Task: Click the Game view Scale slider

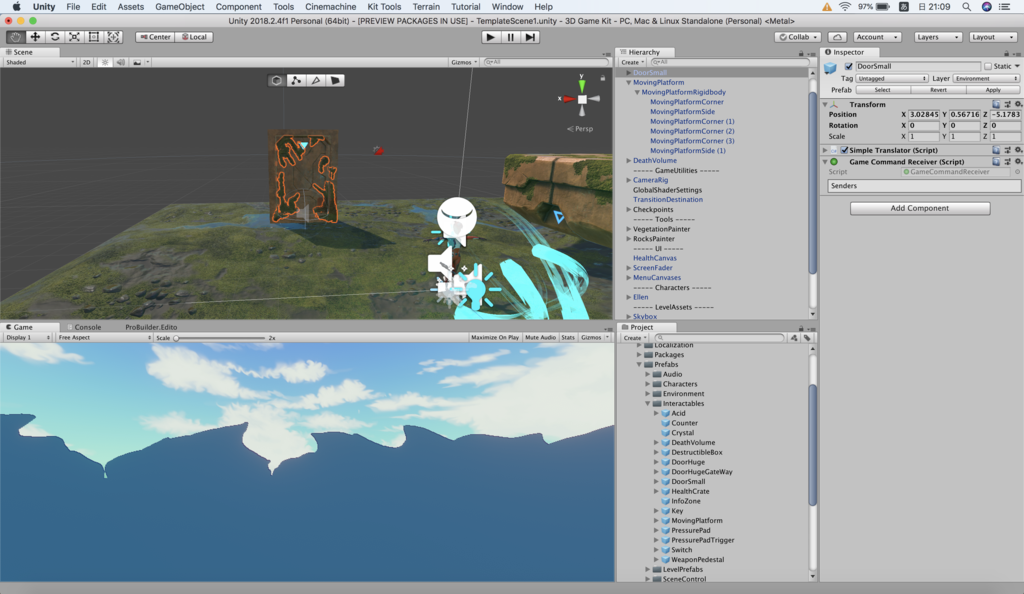Action: [x=220, y=338]
